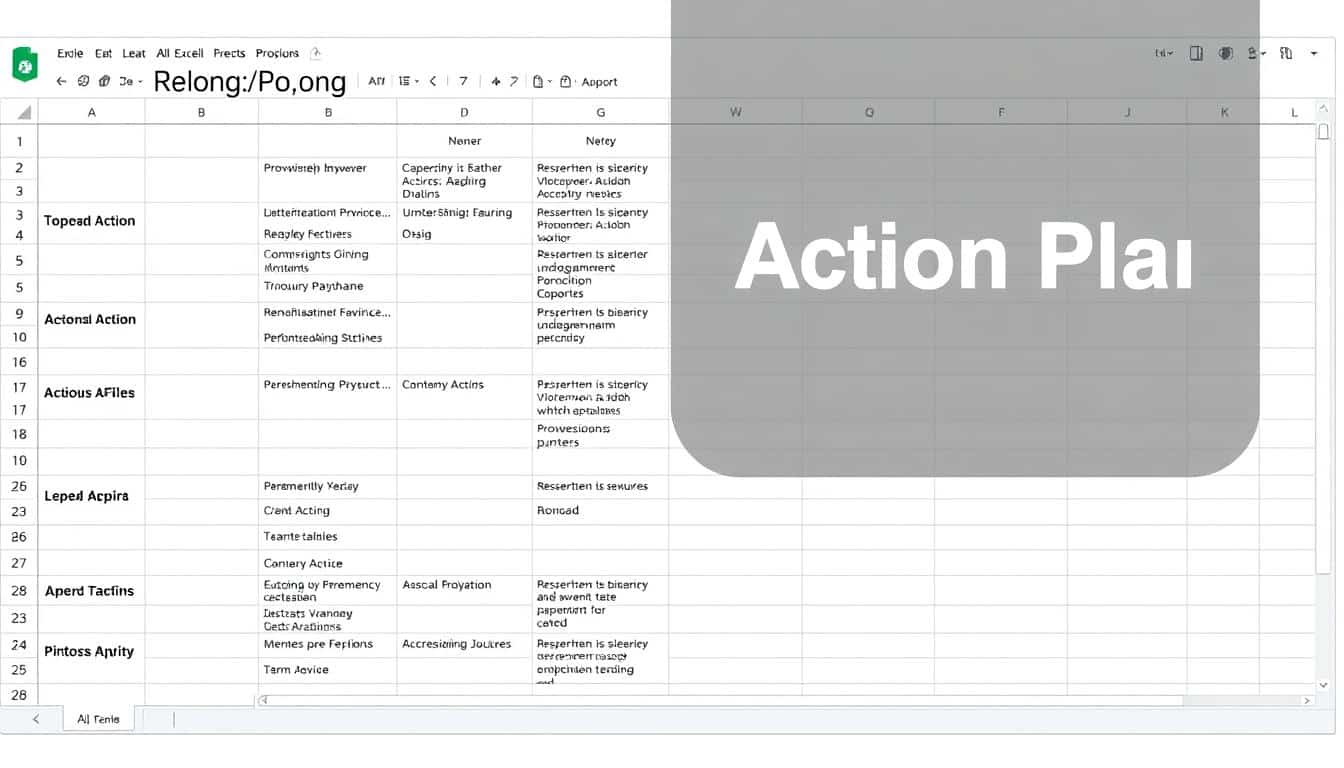Select row 16 header
The height and width of the screenshot is (768, 1344).
click(19, 361)
